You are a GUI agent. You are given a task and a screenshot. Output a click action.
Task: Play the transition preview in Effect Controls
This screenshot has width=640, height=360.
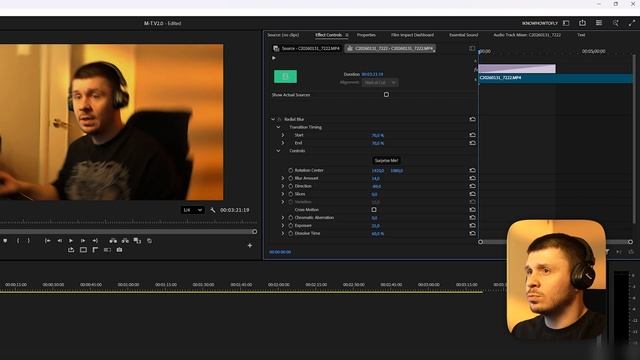point(274,58)
